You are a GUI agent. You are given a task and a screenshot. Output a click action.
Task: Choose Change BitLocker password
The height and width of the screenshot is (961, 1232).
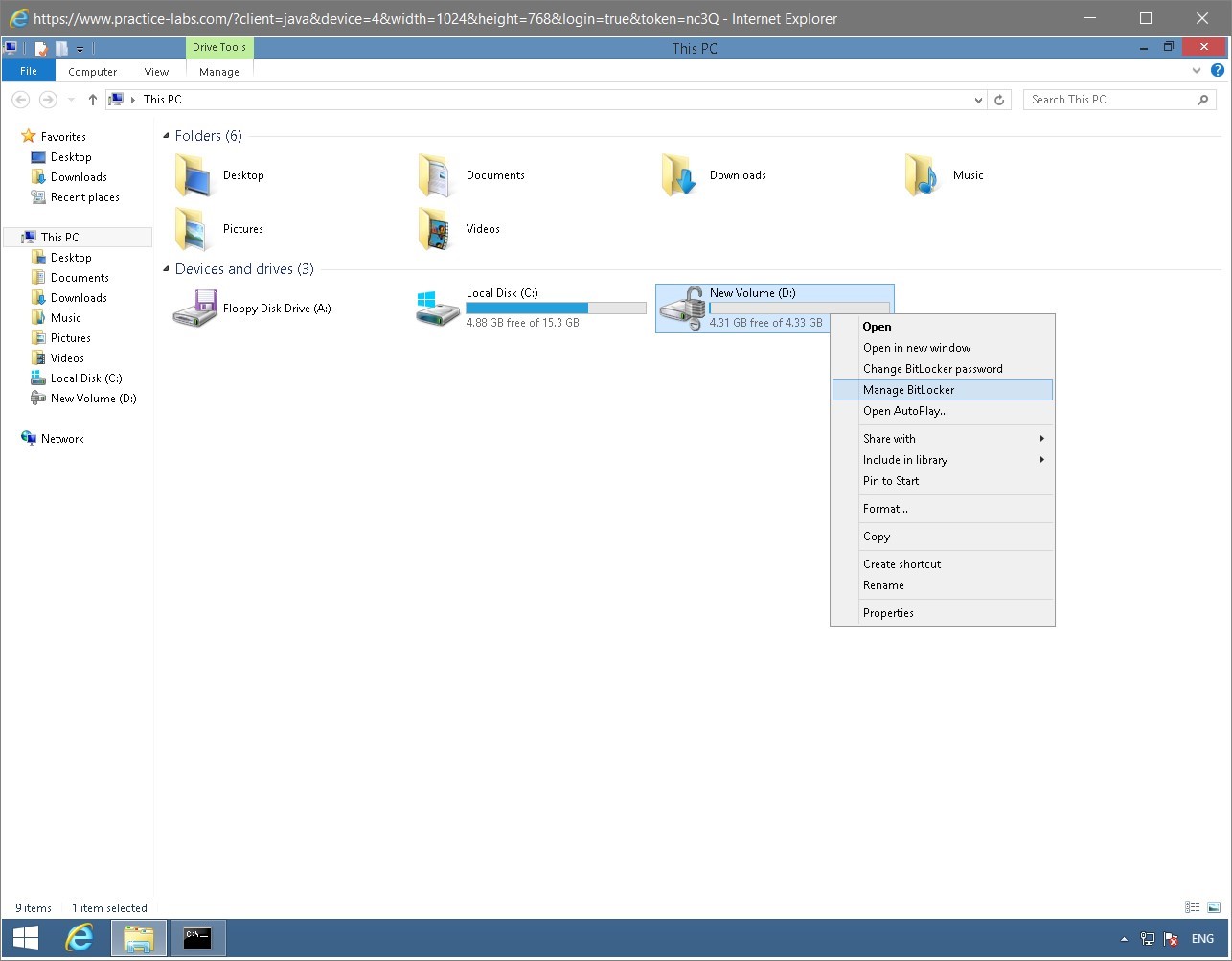(x=932, y=368)
